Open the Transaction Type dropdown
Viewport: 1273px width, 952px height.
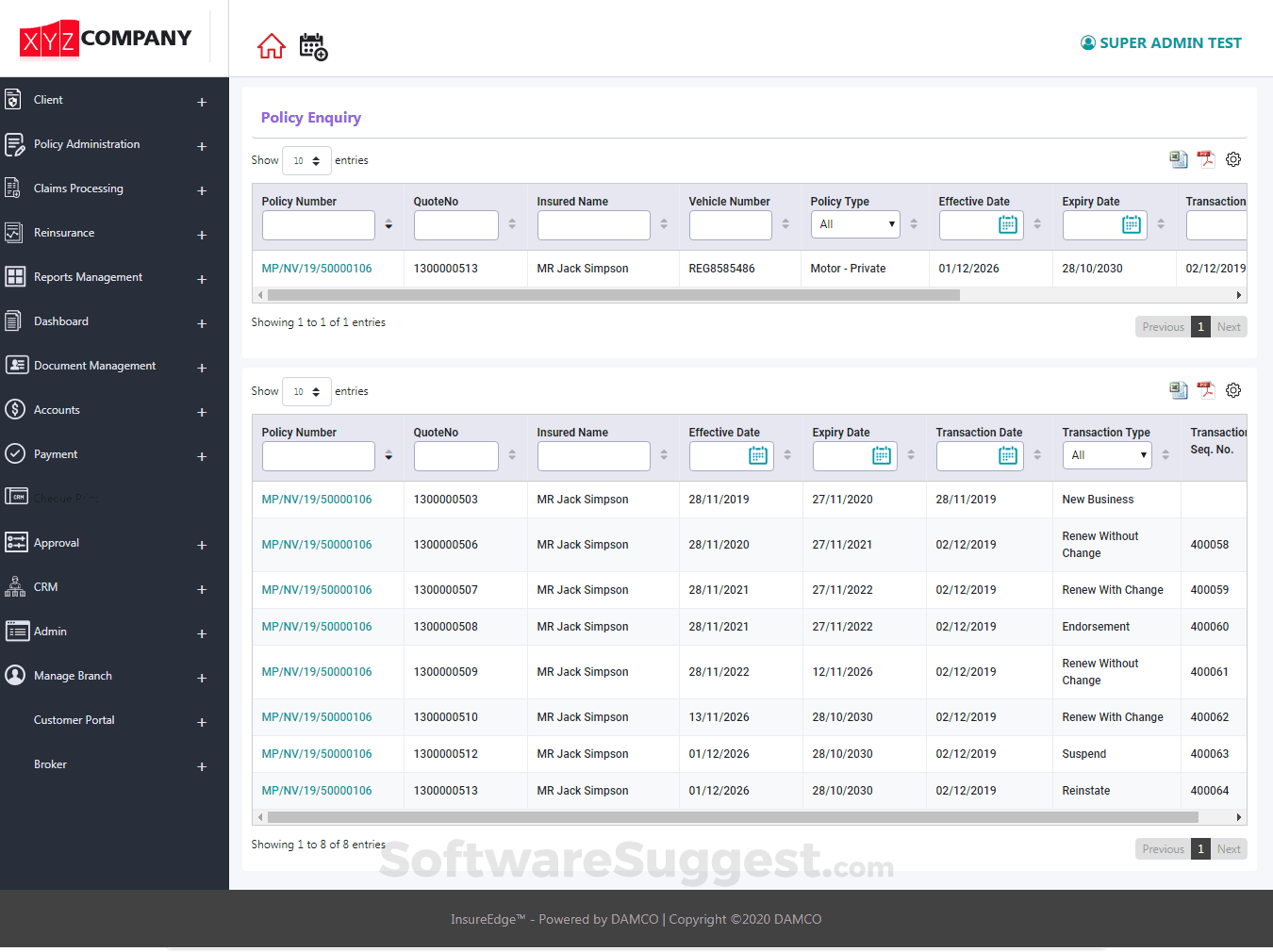pyautogui.click(x=1107, y=454)
